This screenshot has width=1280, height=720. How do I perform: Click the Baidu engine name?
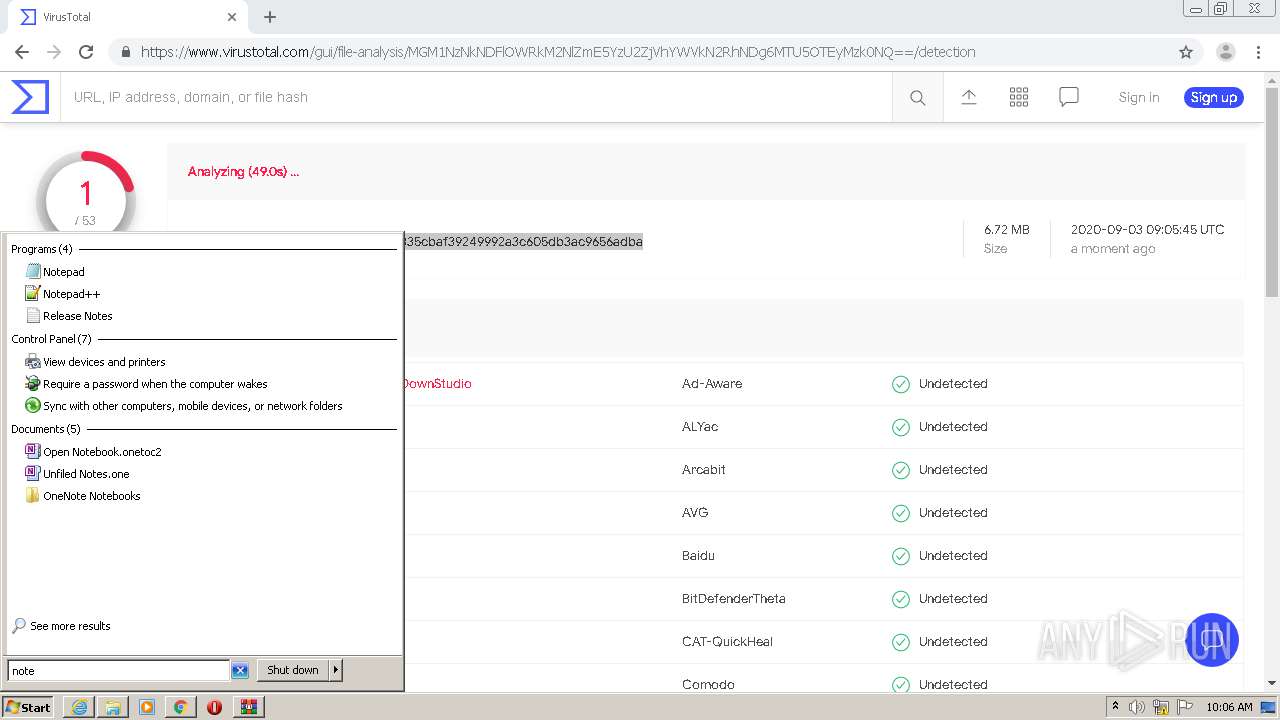[698, 556]
